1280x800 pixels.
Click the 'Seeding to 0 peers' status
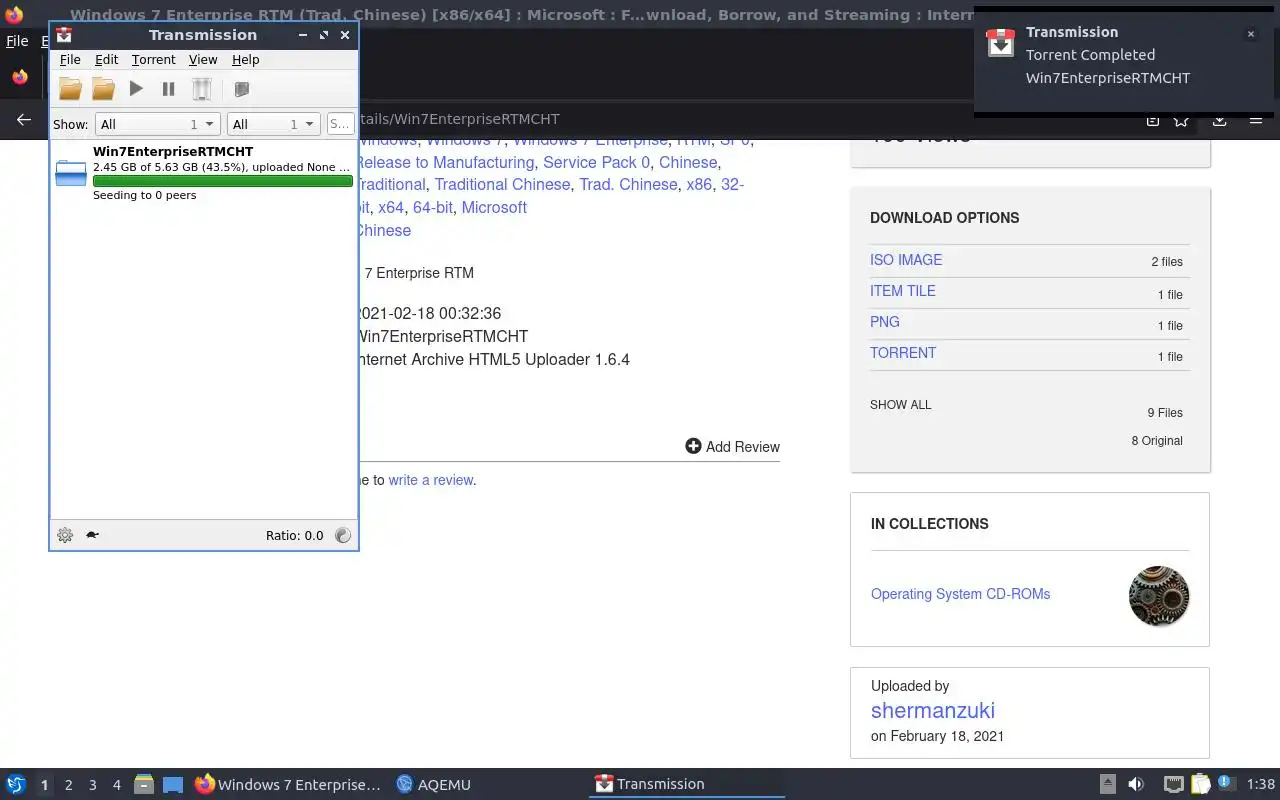(x=144, y=195)
